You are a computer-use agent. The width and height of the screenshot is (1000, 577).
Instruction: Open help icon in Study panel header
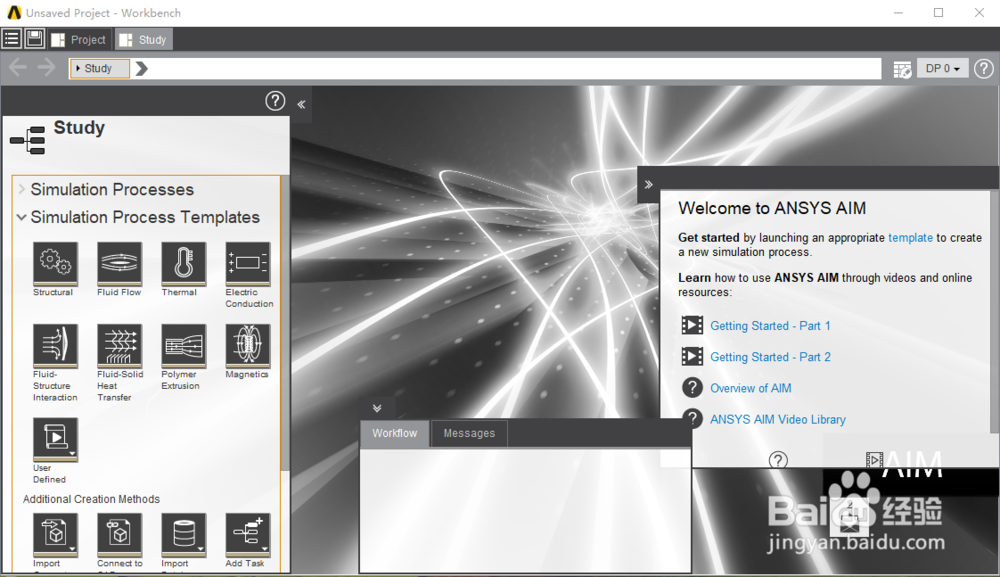pyautogui.click(x=275, y=101)
